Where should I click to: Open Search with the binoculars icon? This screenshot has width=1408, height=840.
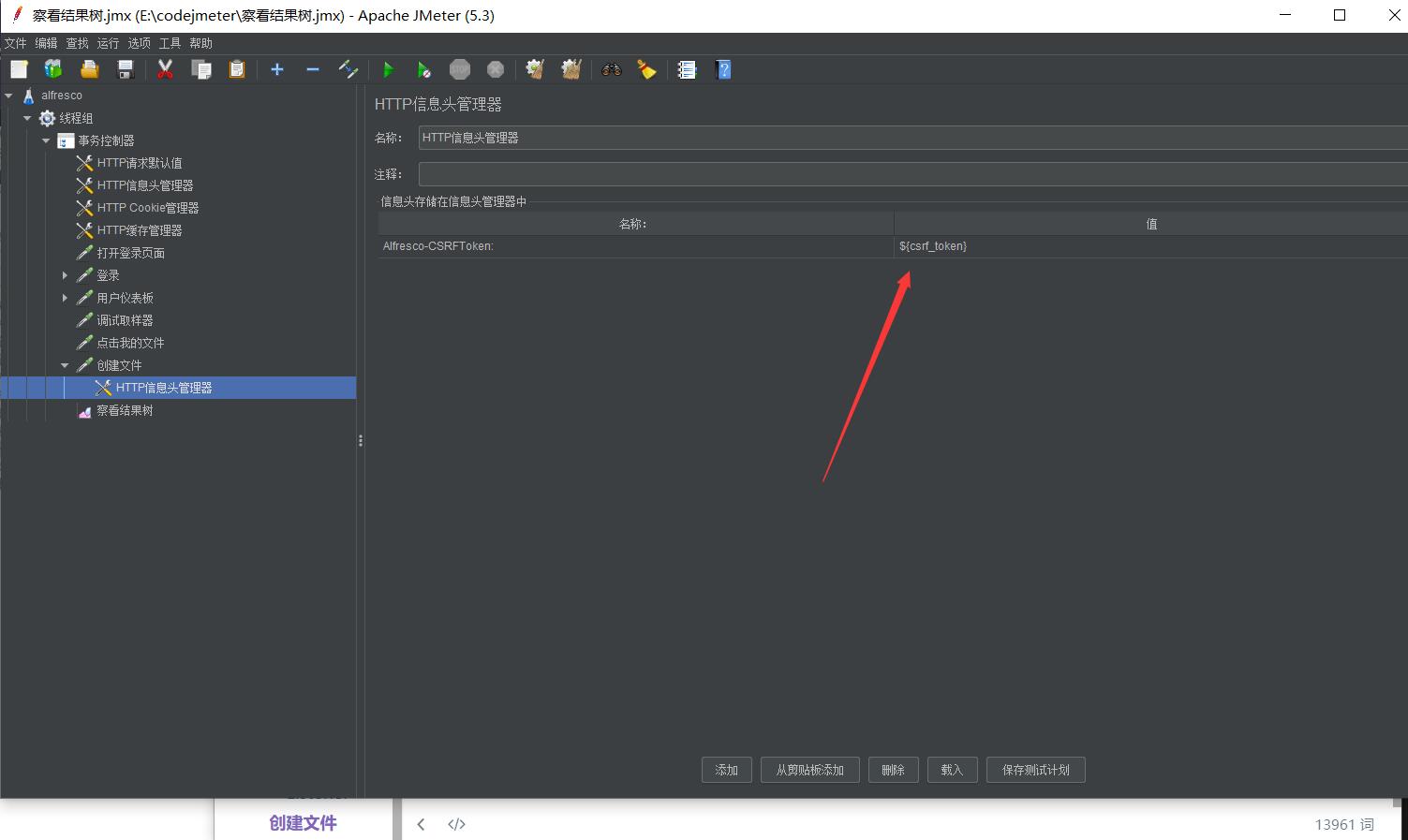point(612,69)
